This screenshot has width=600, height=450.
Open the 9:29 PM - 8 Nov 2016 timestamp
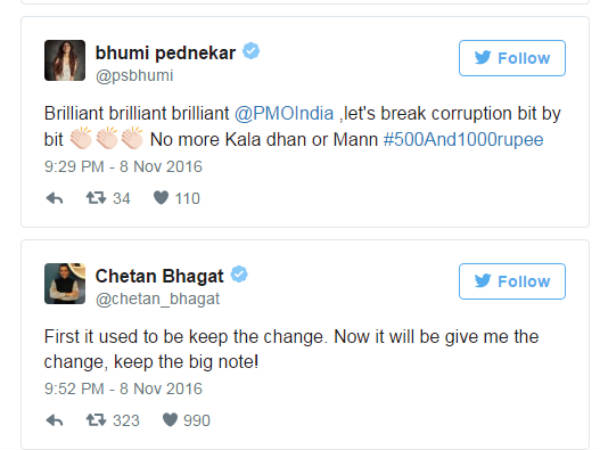coord(123,167)
